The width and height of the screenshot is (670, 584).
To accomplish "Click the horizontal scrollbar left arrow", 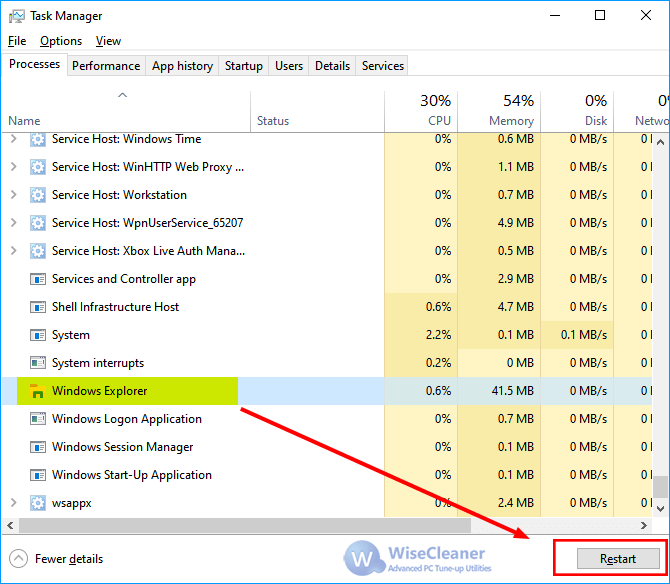I will 10,525.
